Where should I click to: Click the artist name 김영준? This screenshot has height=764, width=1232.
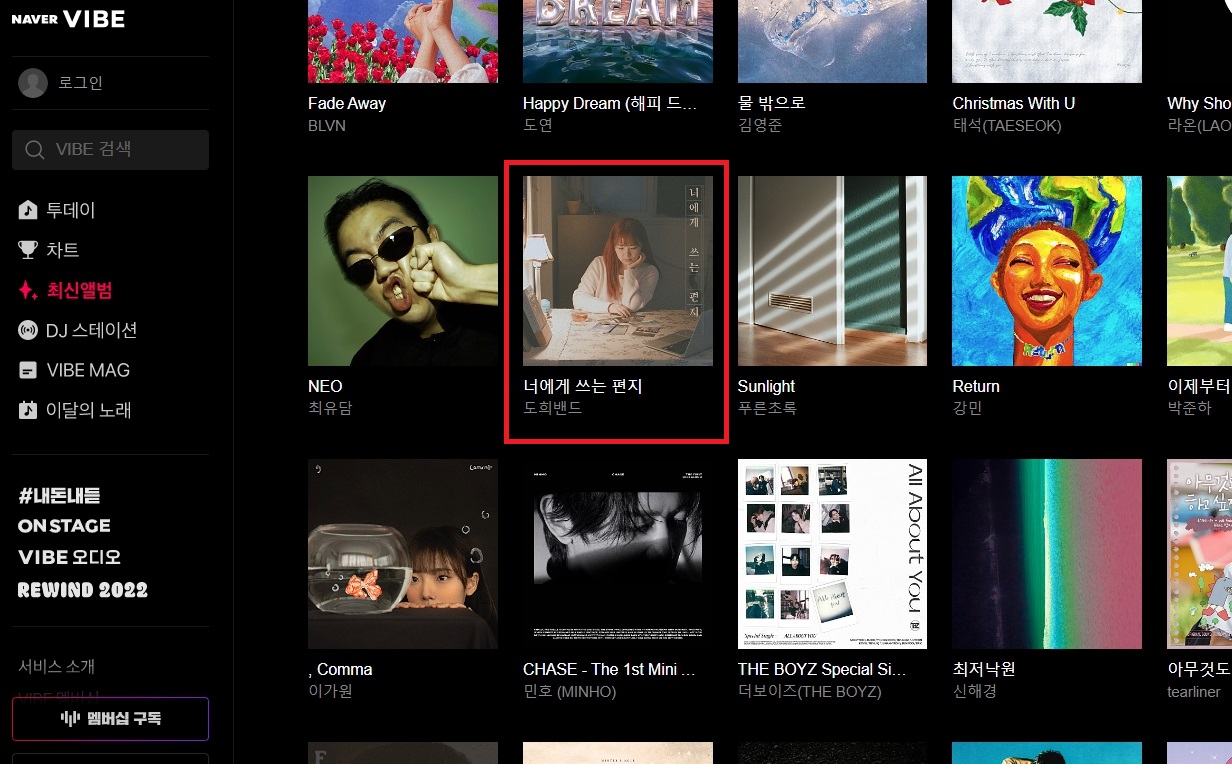[759, 126]
